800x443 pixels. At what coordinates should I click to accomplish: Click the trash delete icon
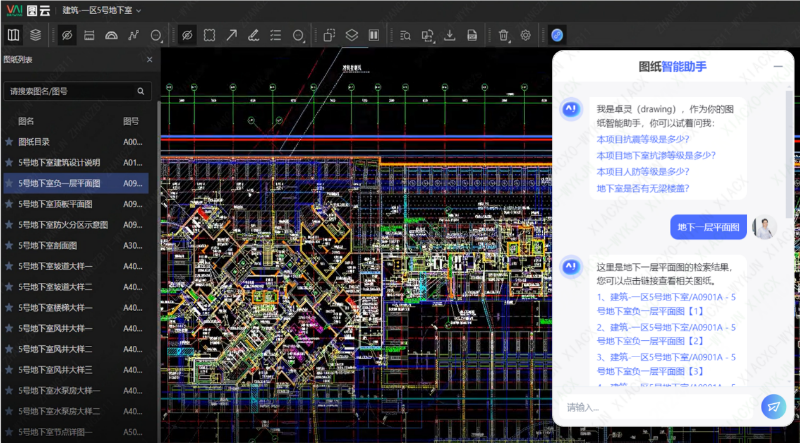pyautogui.click(x=503, y=35)
